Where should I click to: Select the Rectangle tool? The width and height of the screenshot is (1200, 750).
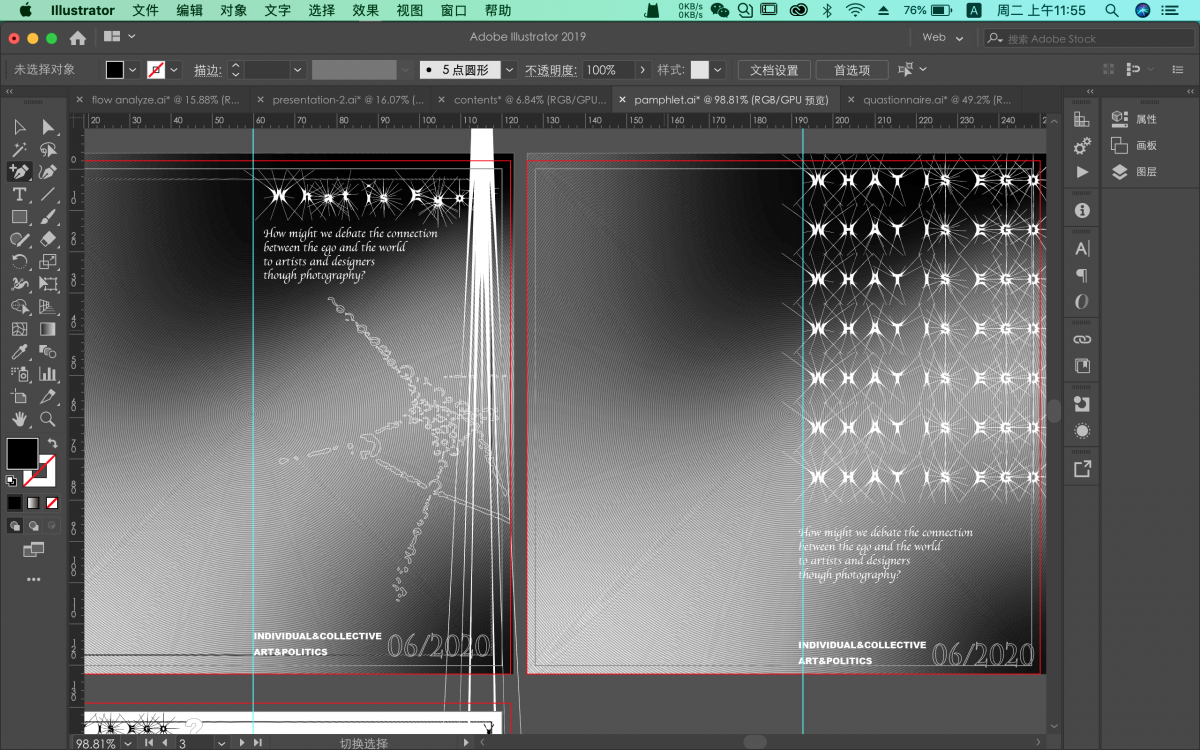tap(19, 216)
